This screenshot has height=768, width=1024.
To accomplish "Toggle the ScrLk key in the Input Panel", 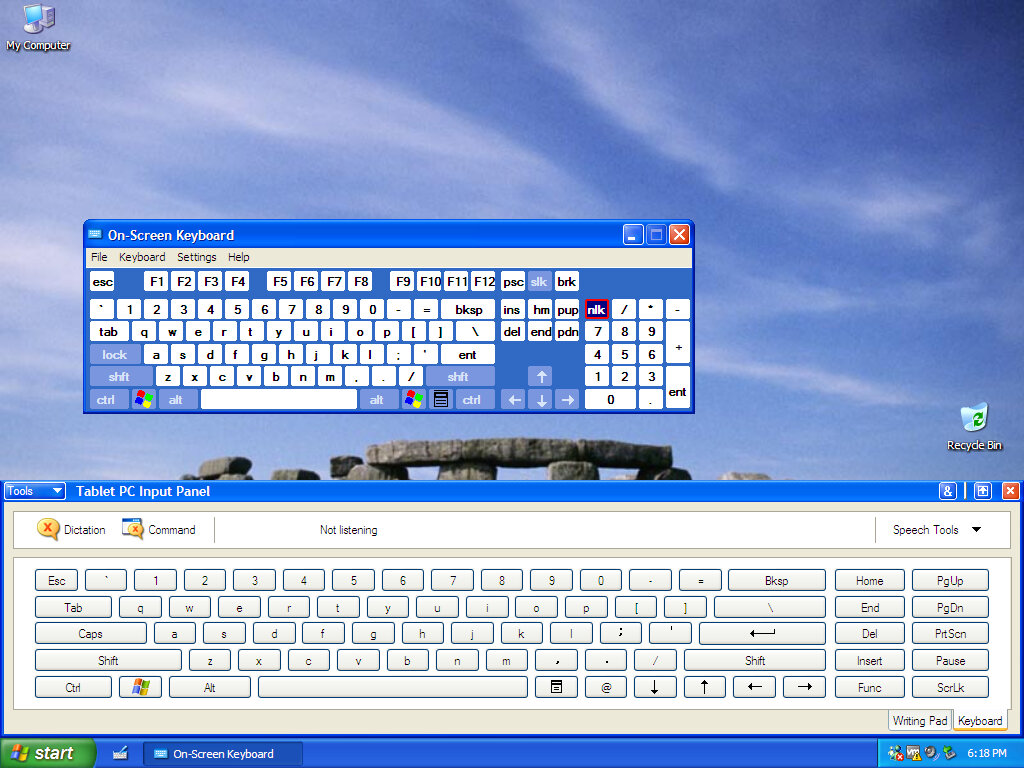I will pyautogui.click(x=950, y=688).
